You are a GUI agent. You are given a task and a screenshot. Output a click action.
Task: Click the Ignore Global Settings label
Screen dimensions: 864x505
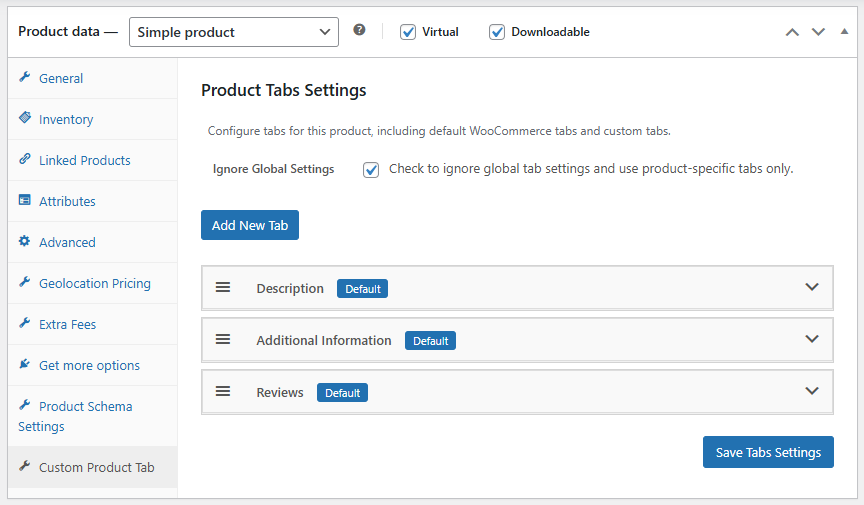(x=273, y=169)
